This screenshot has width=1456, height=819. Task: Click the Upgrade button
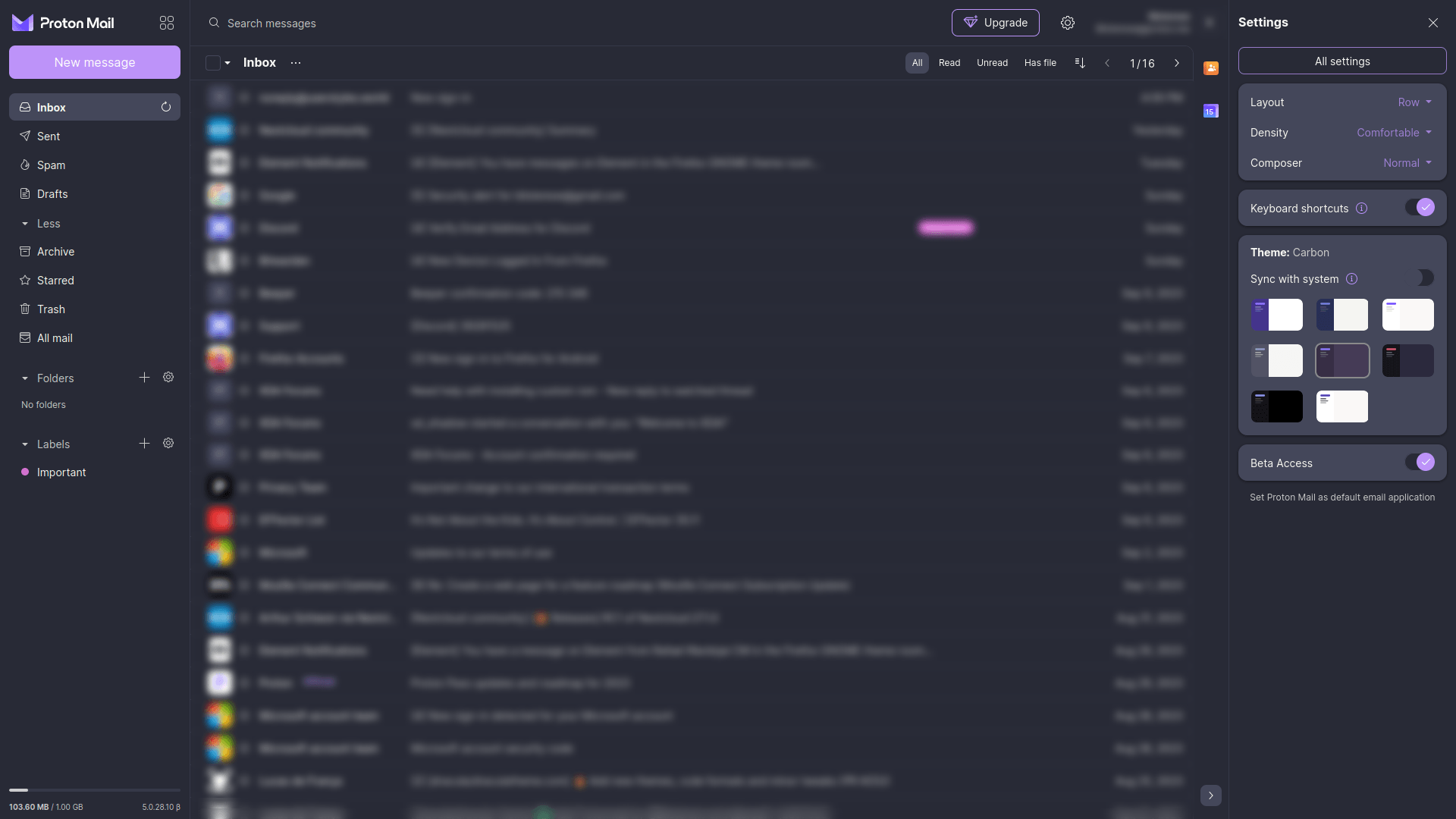pos(995,23)
